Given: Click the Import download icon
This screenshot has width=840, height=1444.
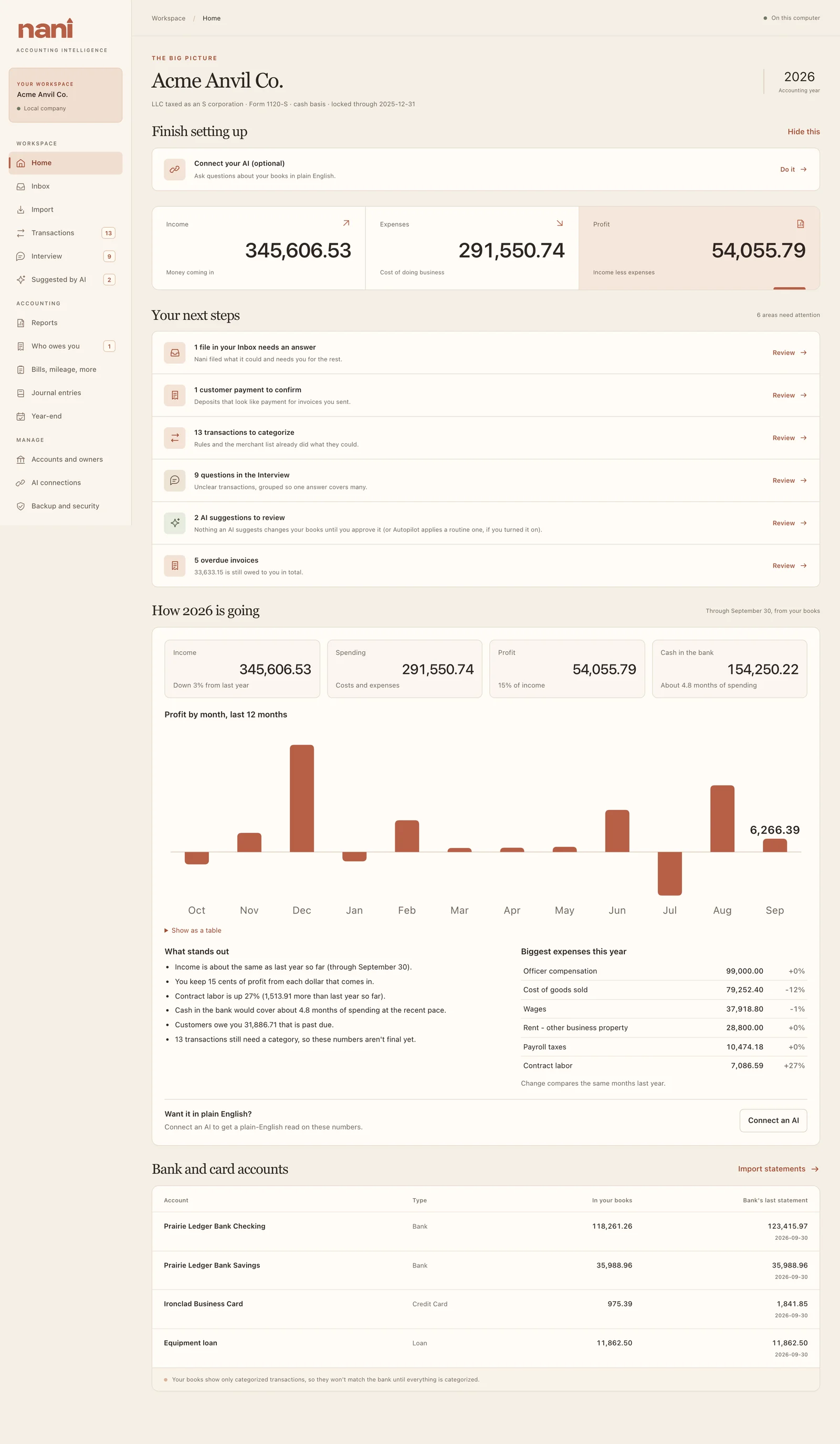Looking at the screenshot, I should coord(20,210).
